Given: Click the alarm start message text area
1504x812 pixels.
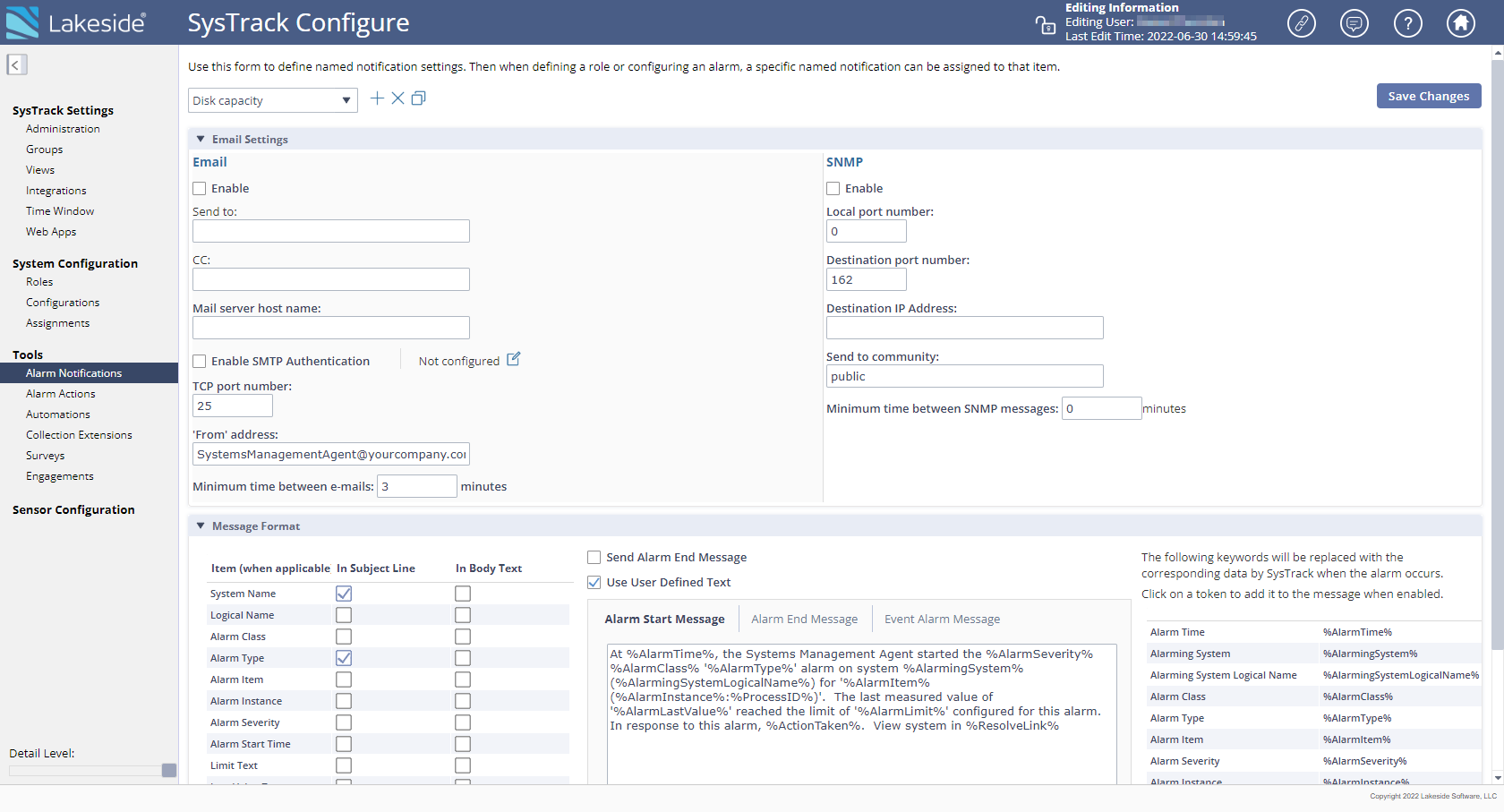Looking at the screenshot, I should [862, 714].
